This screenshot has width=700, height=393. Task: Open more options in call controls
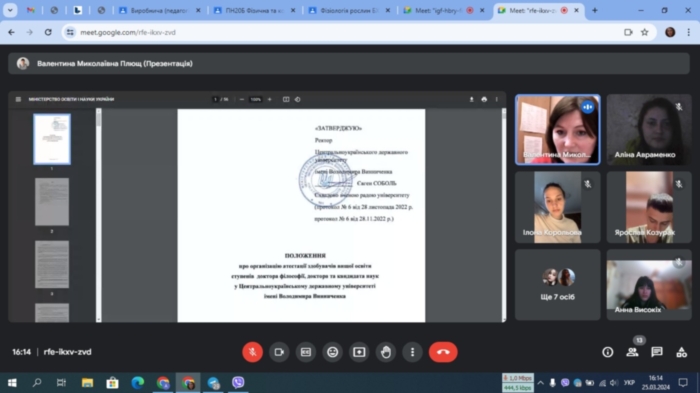412,352
